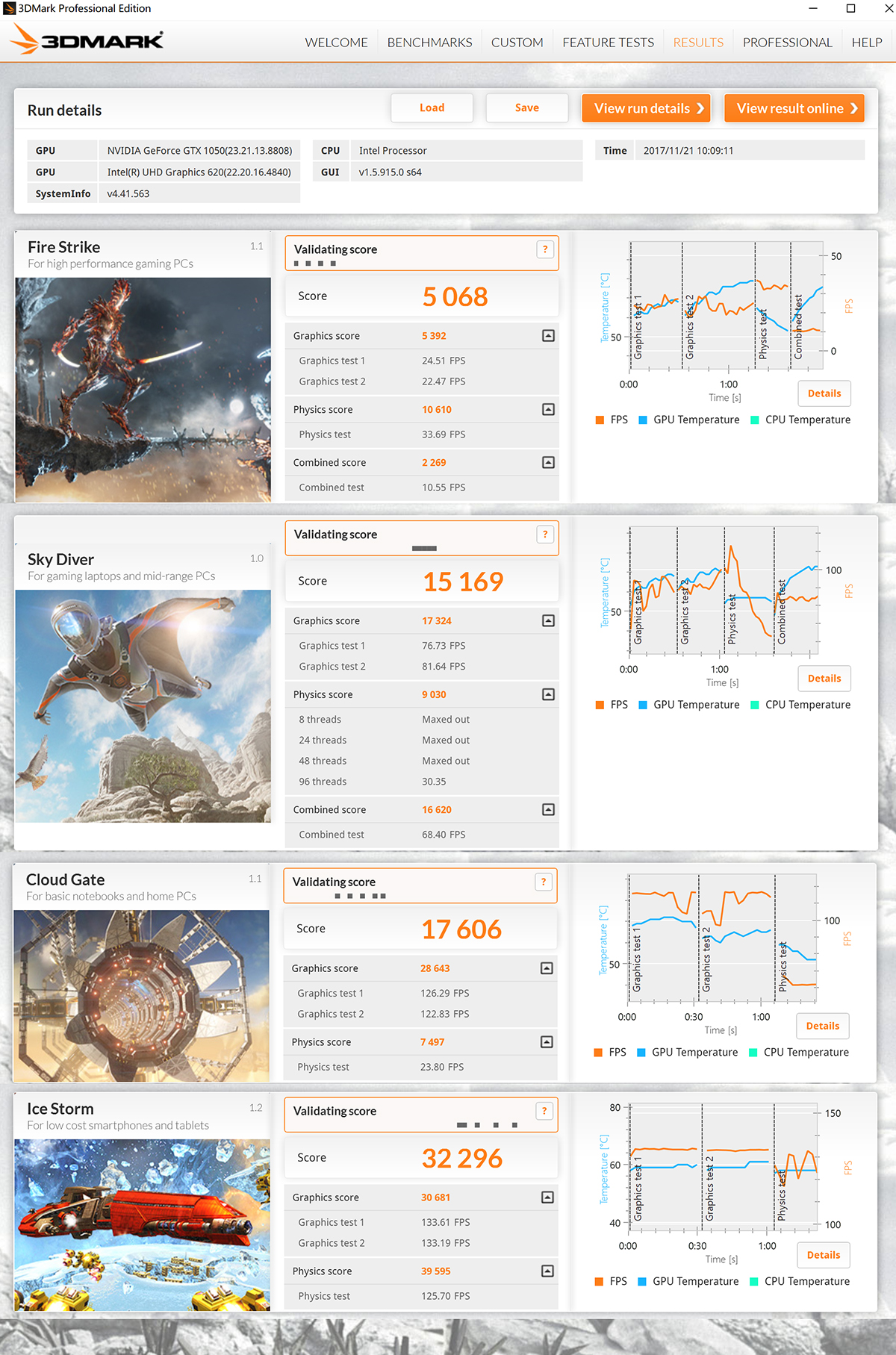Viewport: 896px width, 1355px height.
Task: Open the HELP tab
Action: (x=866, y=43)
